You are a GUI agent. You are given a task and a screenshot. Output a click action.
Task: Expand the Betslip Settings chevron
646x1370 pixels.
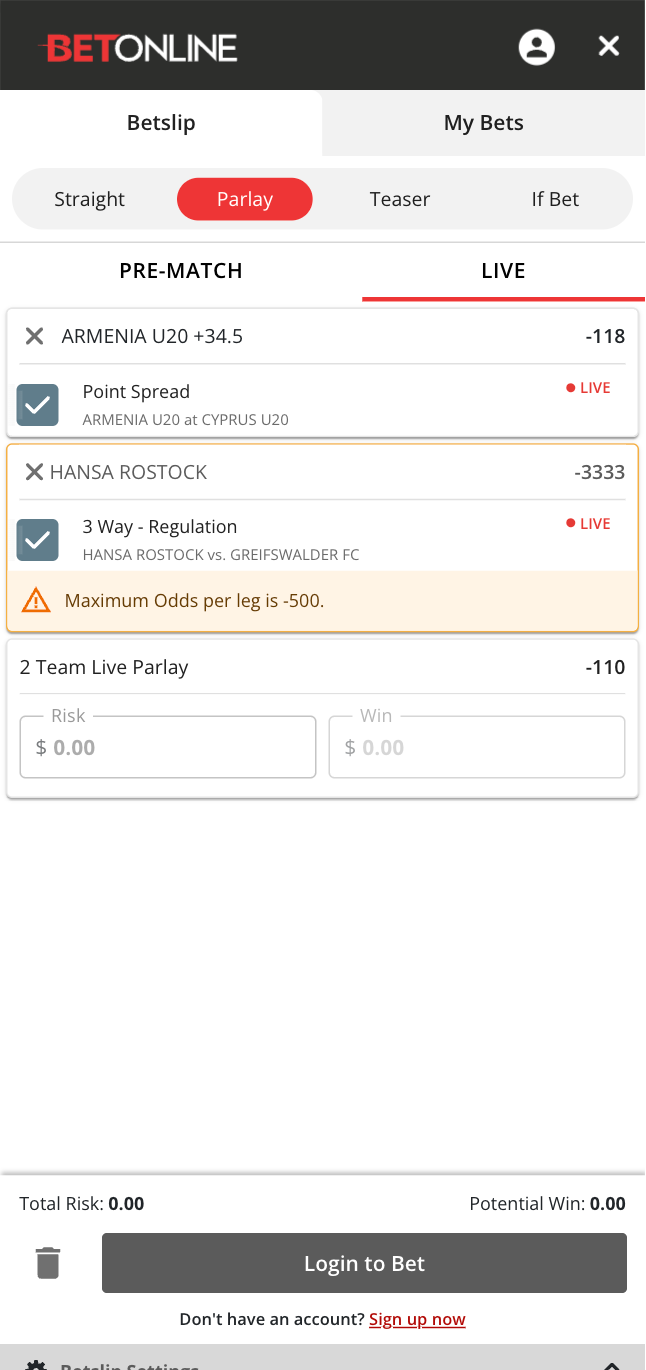pyautogui.click(x=611, y=1365)
